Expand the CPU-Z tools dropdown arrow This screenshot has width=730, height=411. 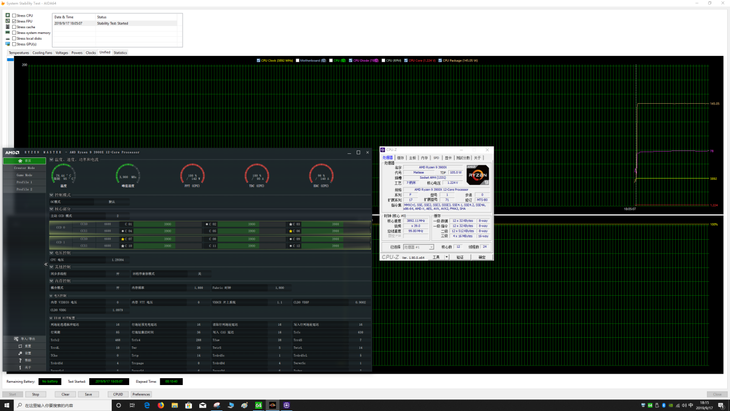(x=446, y=257)
